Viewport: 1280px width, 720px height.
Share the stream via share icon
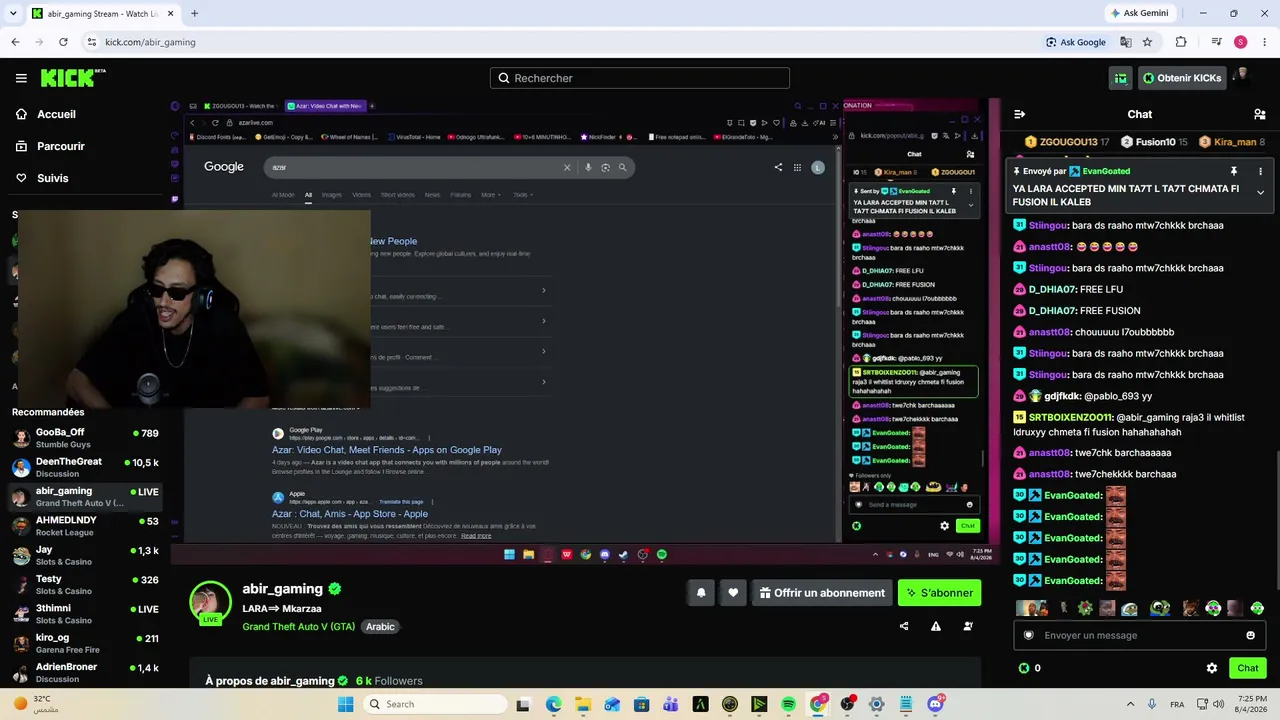[904, 626]
